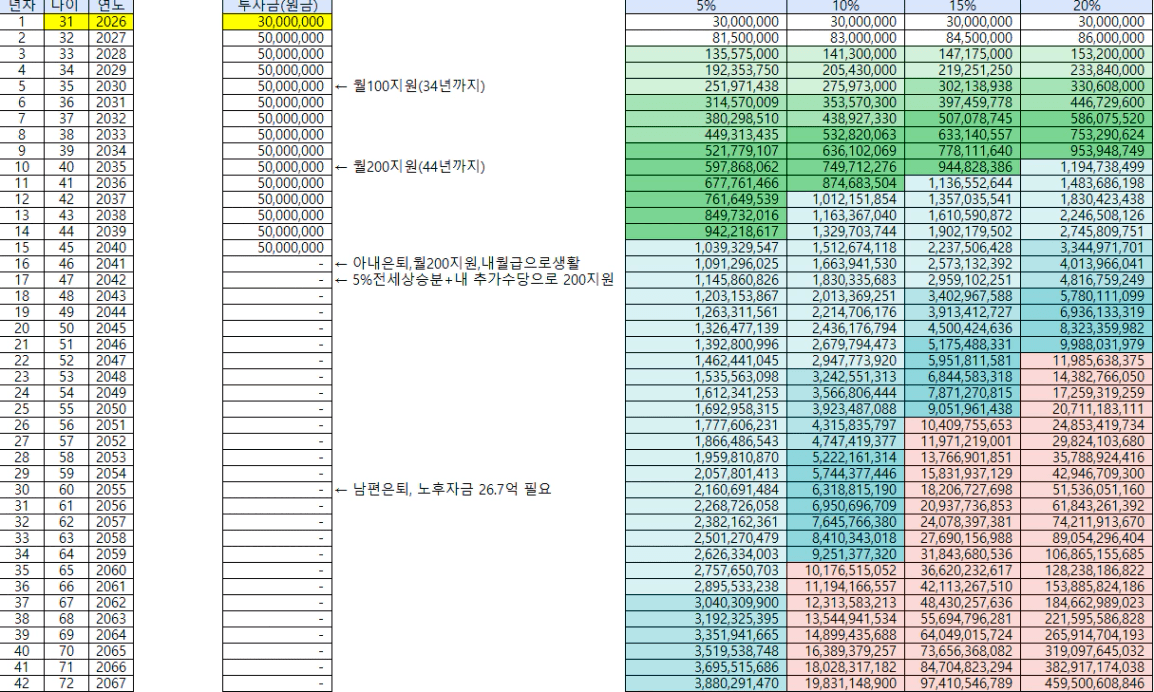This screenshot has height=692, width=1154.
Task: Select the year cell 2055
Action: click(x=111, y=490)
